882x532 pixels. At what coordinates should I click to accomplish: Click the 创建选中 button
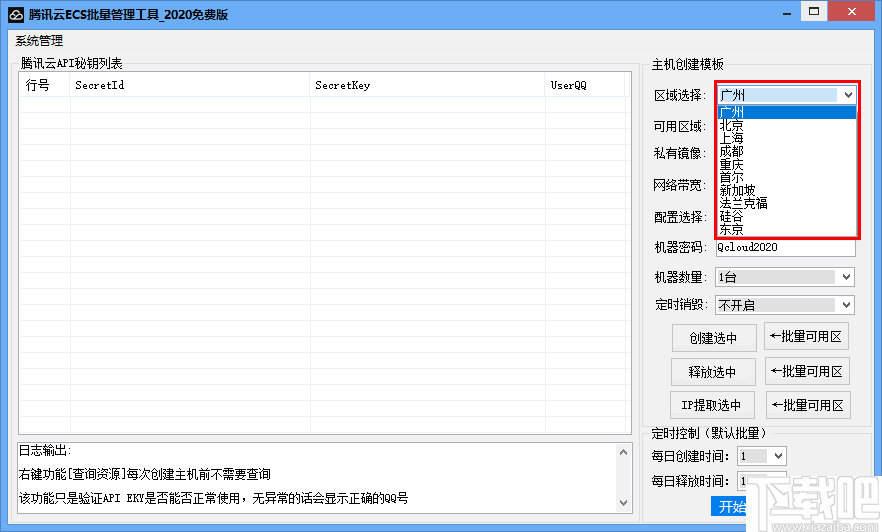(x=714, y=338)
